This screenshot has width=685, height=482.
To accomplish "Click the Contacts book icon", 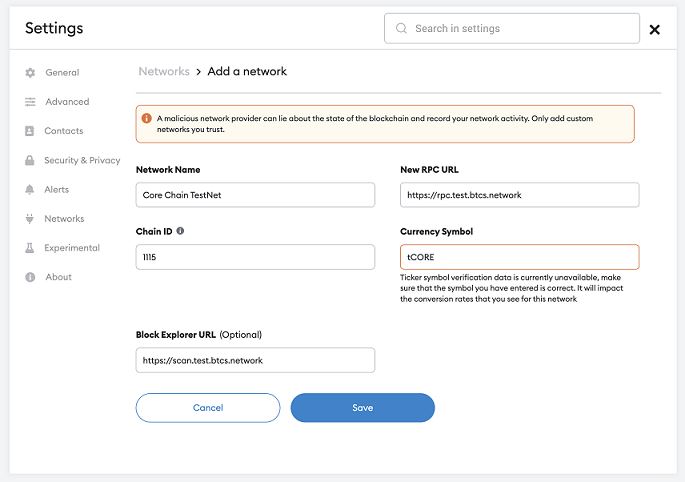I will click(x=30, y=131).
